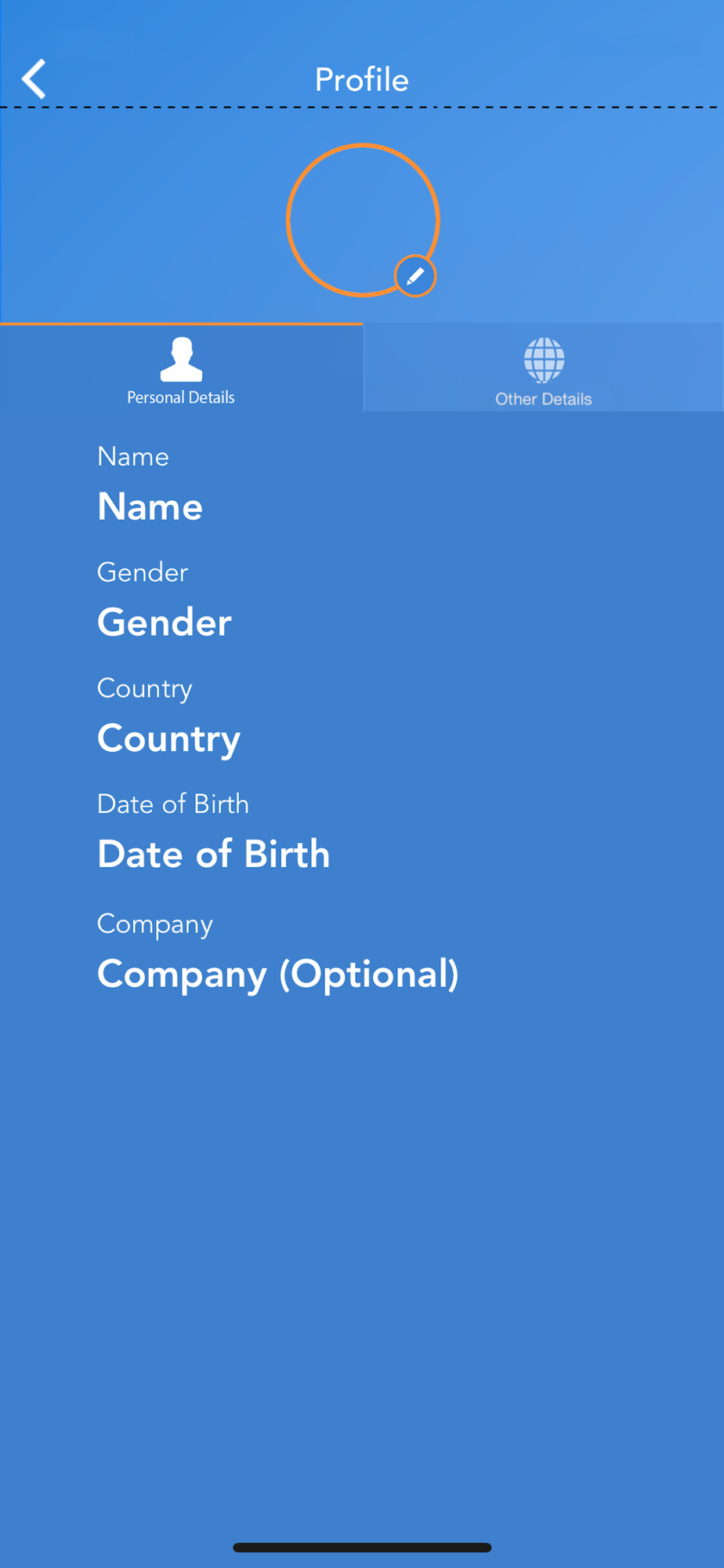724x1568 pixels.
Task: Tap the black home indicator bar
Action: click(362, 1548)
